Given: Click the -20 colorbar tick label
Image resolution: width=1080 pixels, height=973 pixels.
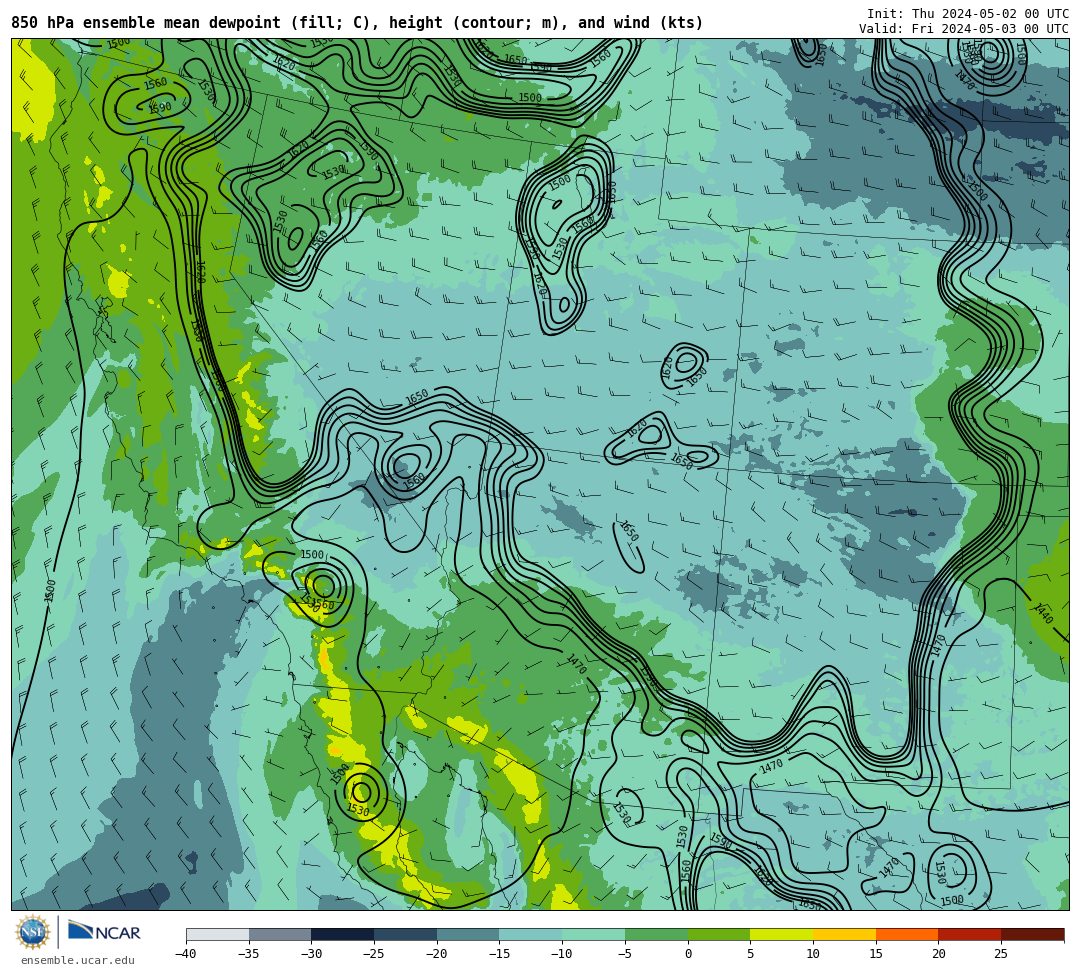Looking at the screenshot, I should point(437,954).
